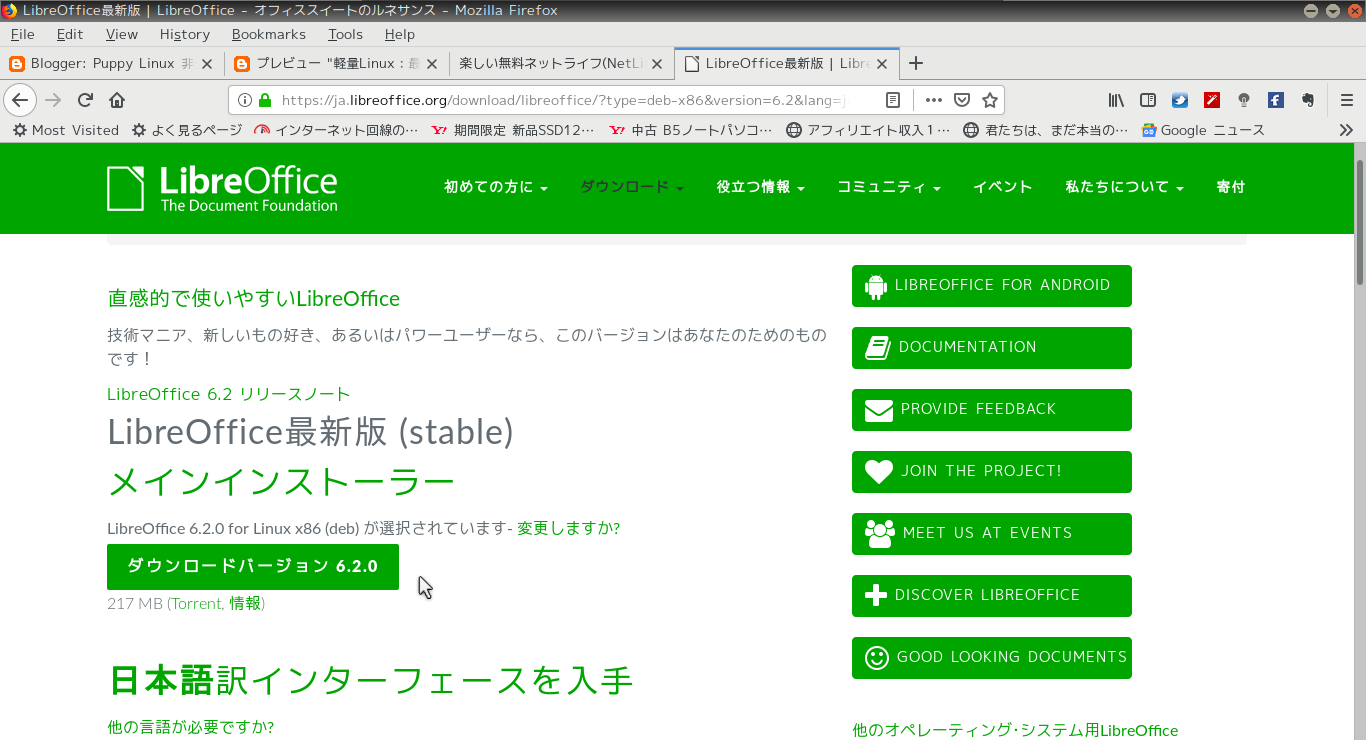The image size is (1366, 740).
Task: Open the Bookmarks menu
Action: [x=269, y=34]
